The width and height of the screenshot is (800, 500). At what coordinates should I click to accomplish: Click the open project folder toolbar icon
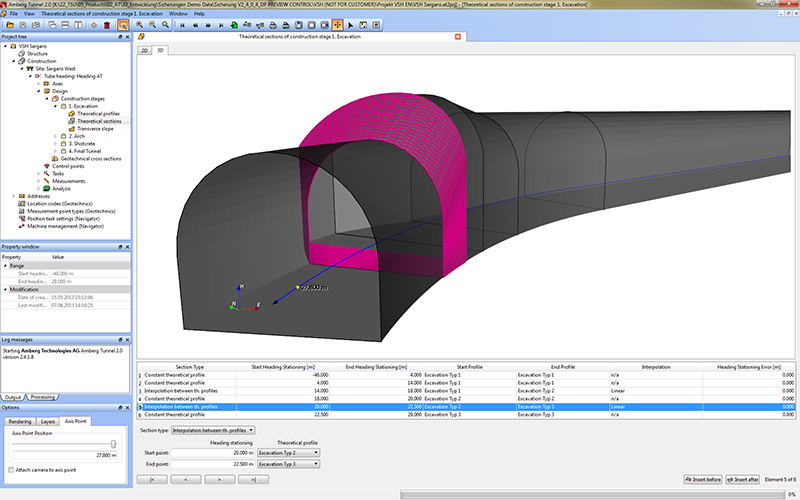[10, 25]
